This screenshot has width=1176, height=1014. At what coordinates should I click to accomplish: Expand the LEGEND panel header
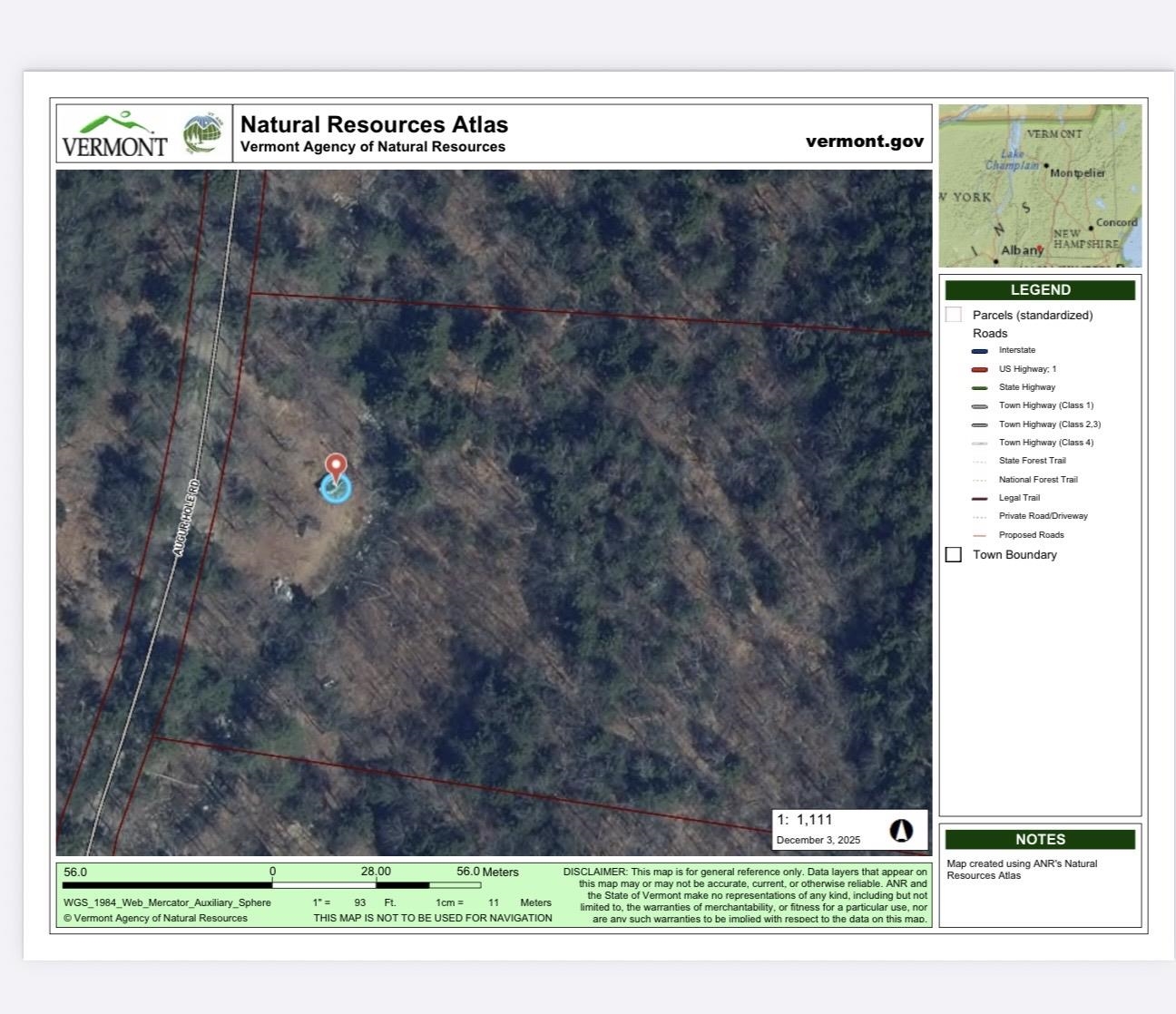click(1040, 289)
